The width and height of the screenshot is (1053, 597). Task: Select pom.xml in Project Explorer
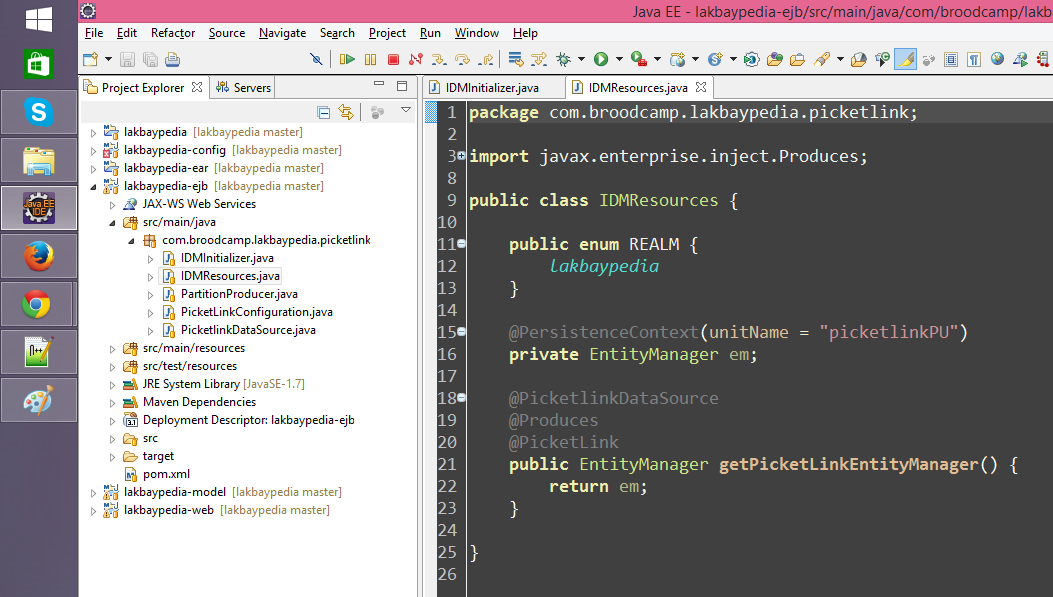click(167, 473)
